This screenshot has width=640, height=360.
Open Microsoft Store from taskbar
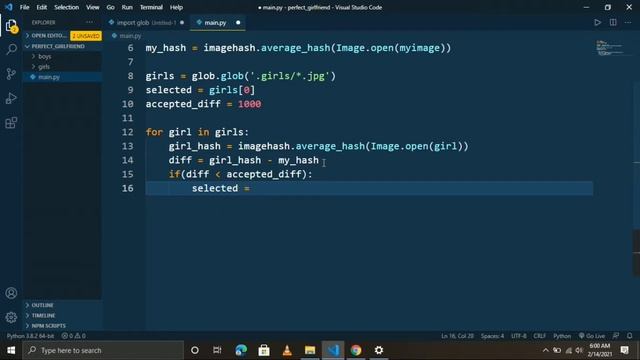coord(264,350)
